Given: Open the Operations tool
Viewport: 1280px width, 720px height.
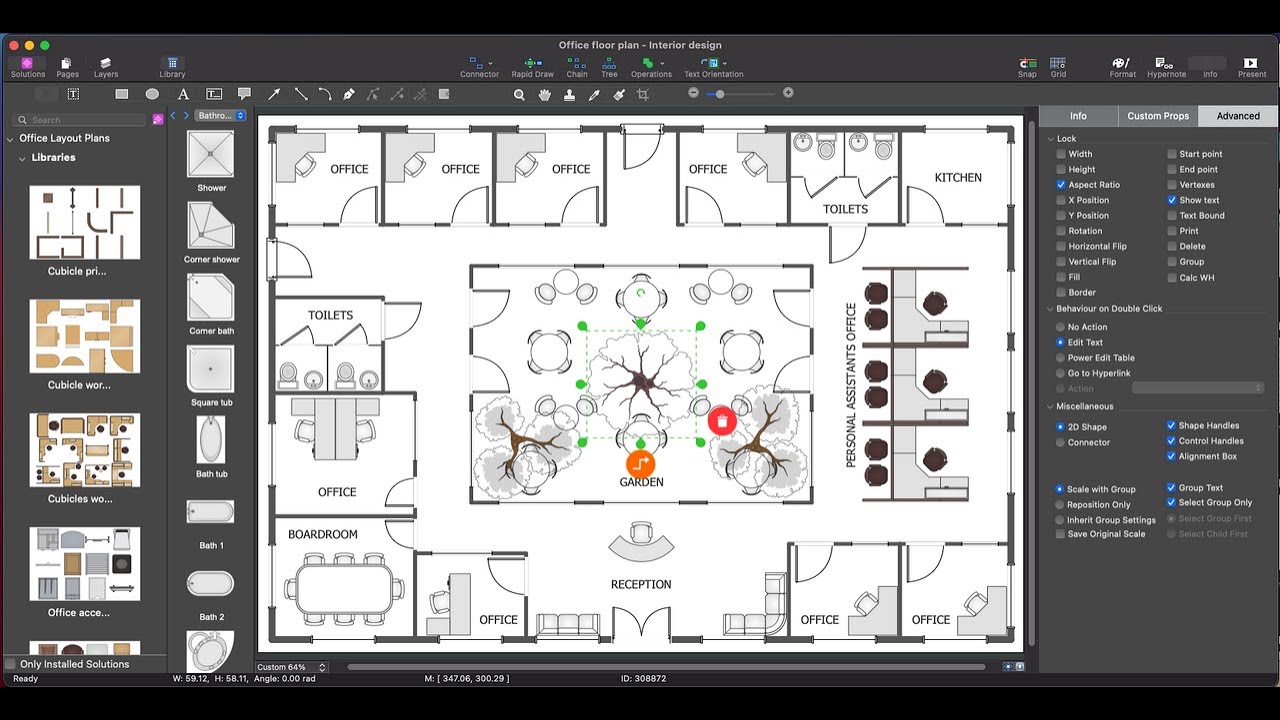Looking at the screenshot, I should [x=651, y=67].
